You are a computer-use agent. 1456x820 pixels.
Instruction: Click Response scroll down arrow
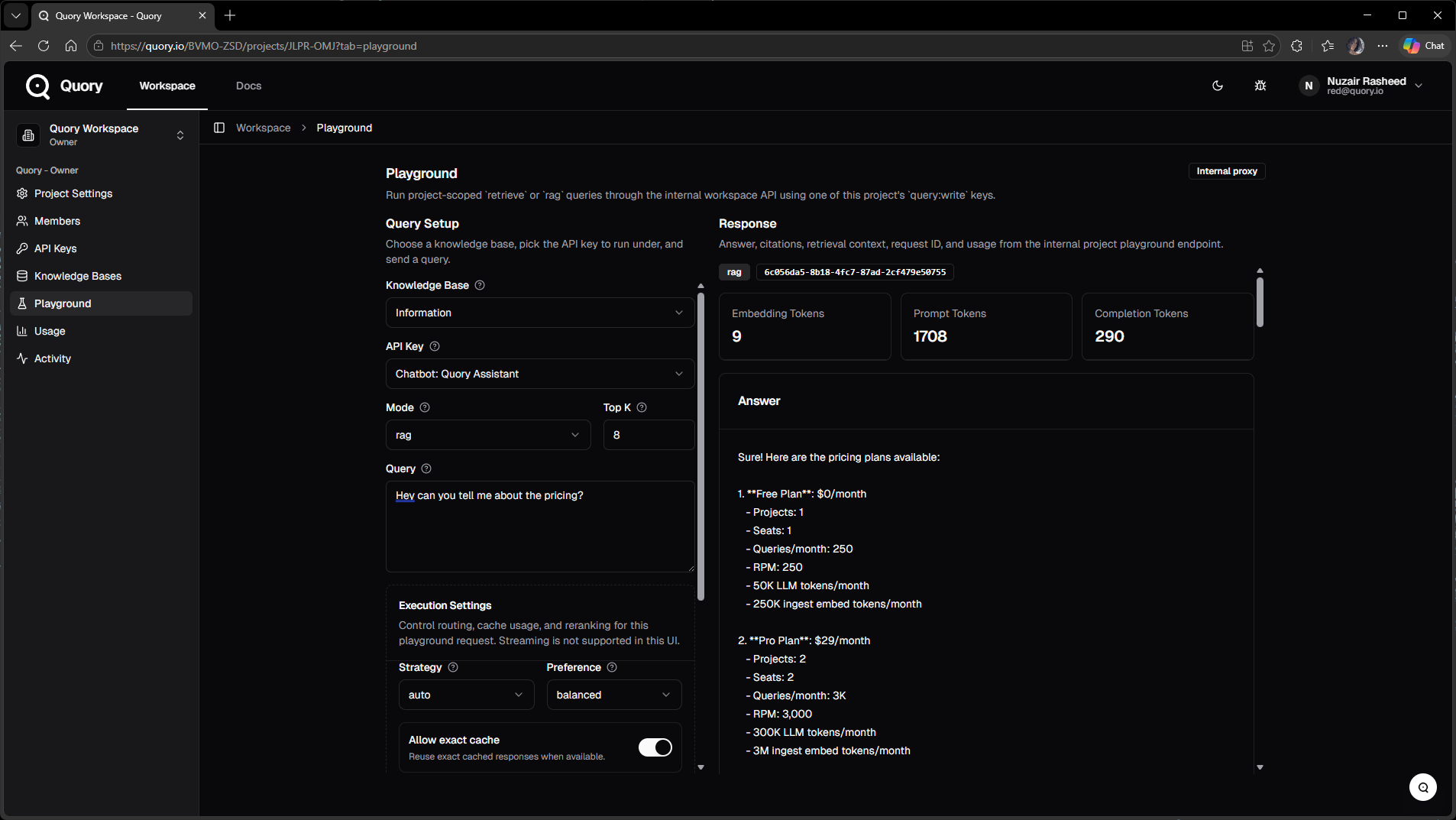1260,767
